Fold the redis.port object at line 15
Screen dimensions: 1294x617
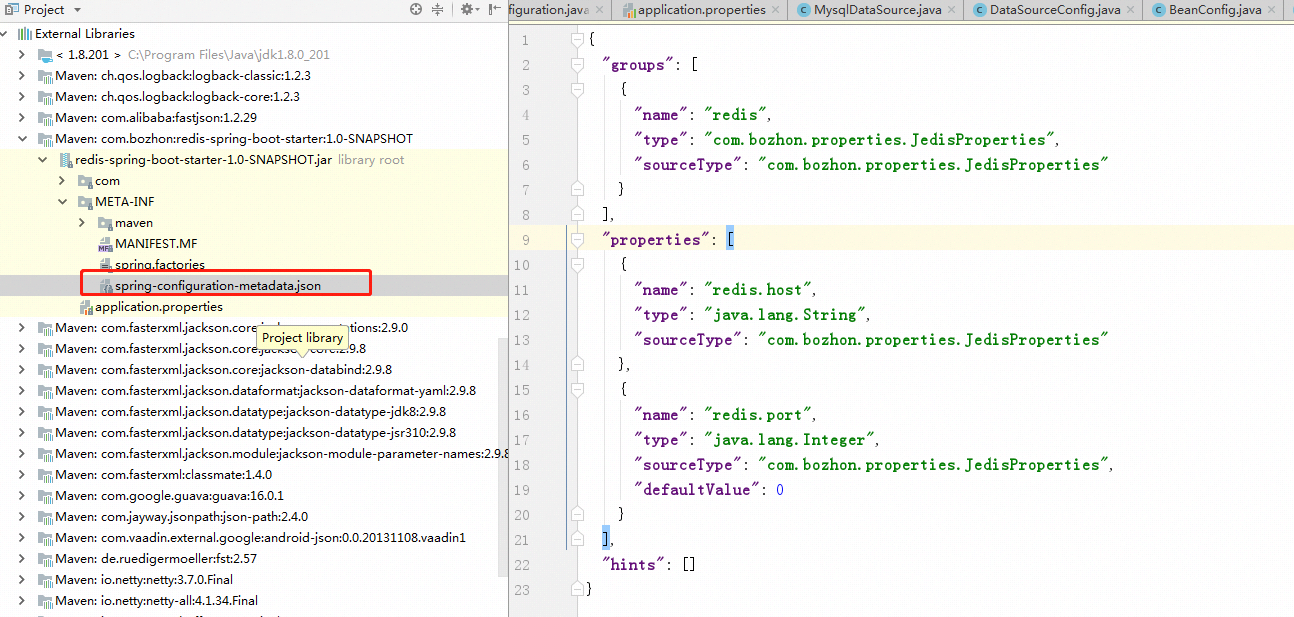(576, 389)
